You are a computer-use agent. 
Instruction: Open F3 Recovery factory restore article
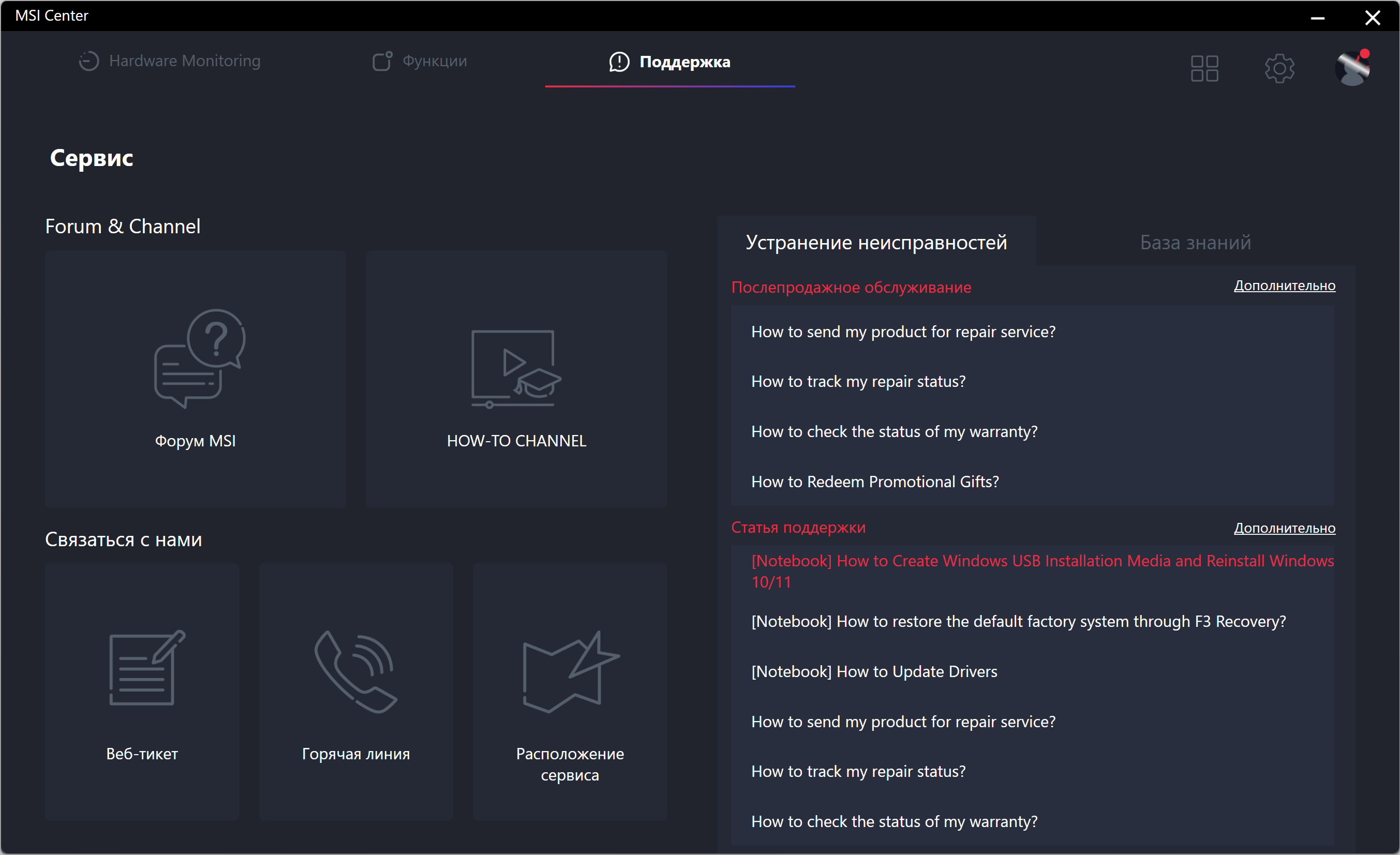click(x=1018, y=622)
